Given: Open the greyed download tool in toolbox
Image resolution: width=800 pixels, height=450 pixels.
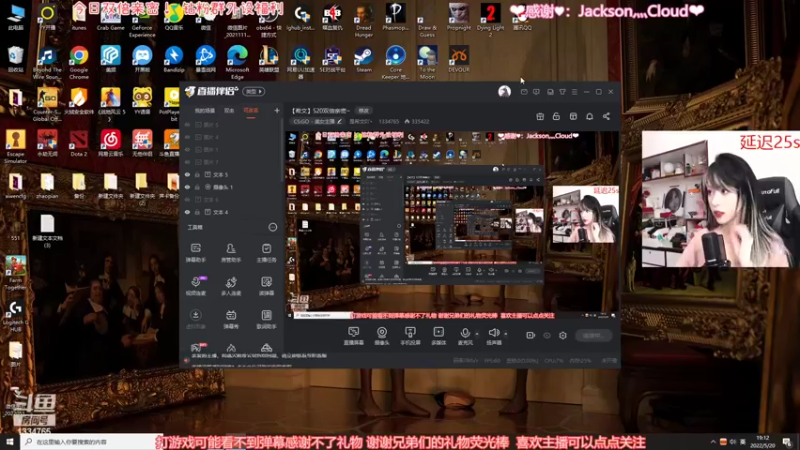Looking at the screenshot, I should coord(195,319).
